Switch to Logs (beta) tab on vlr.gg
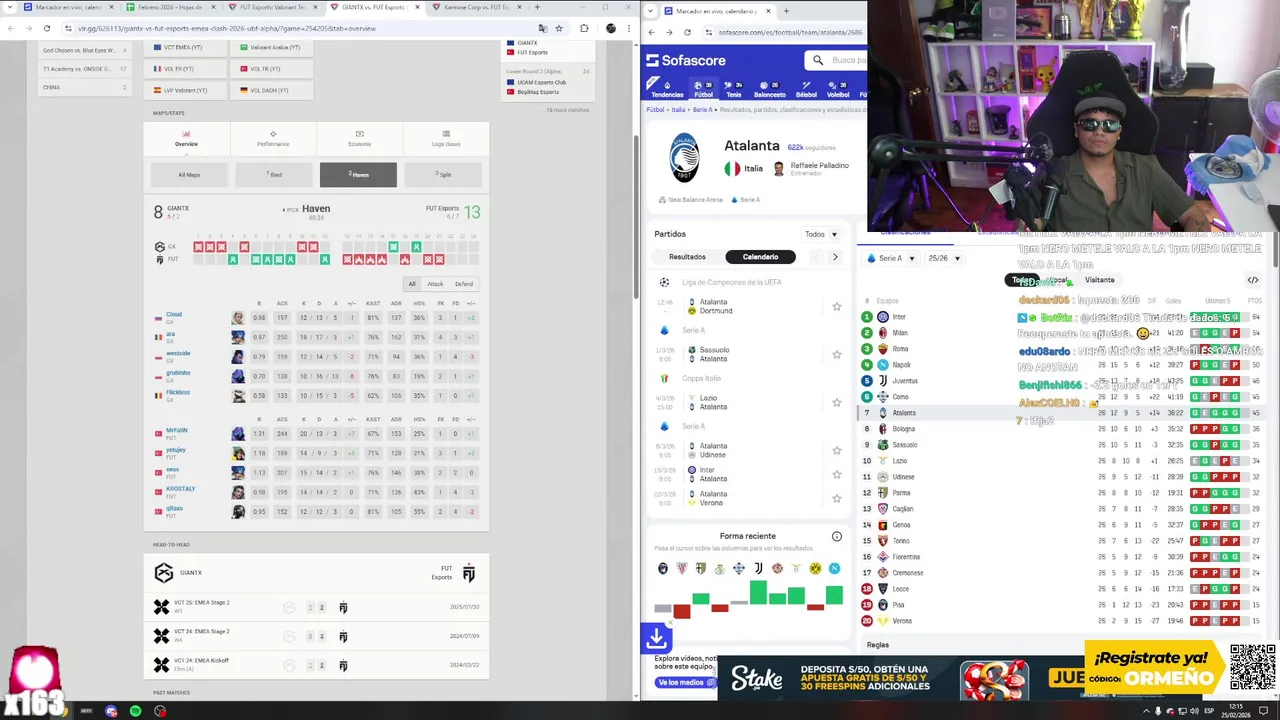The image size is (1280, 720). coord(446,138)
